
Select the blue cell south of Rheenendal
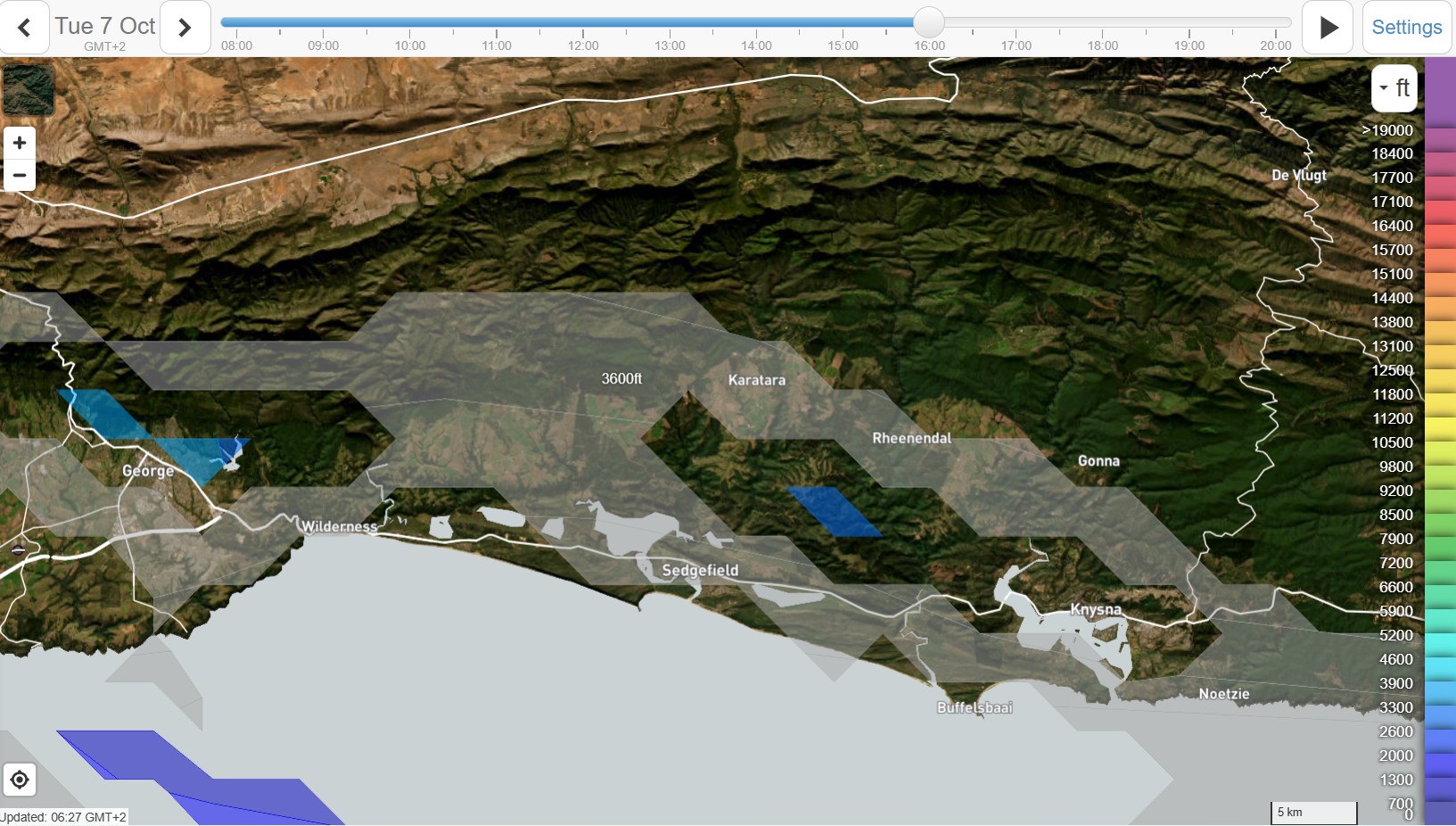tap(835, 511)
